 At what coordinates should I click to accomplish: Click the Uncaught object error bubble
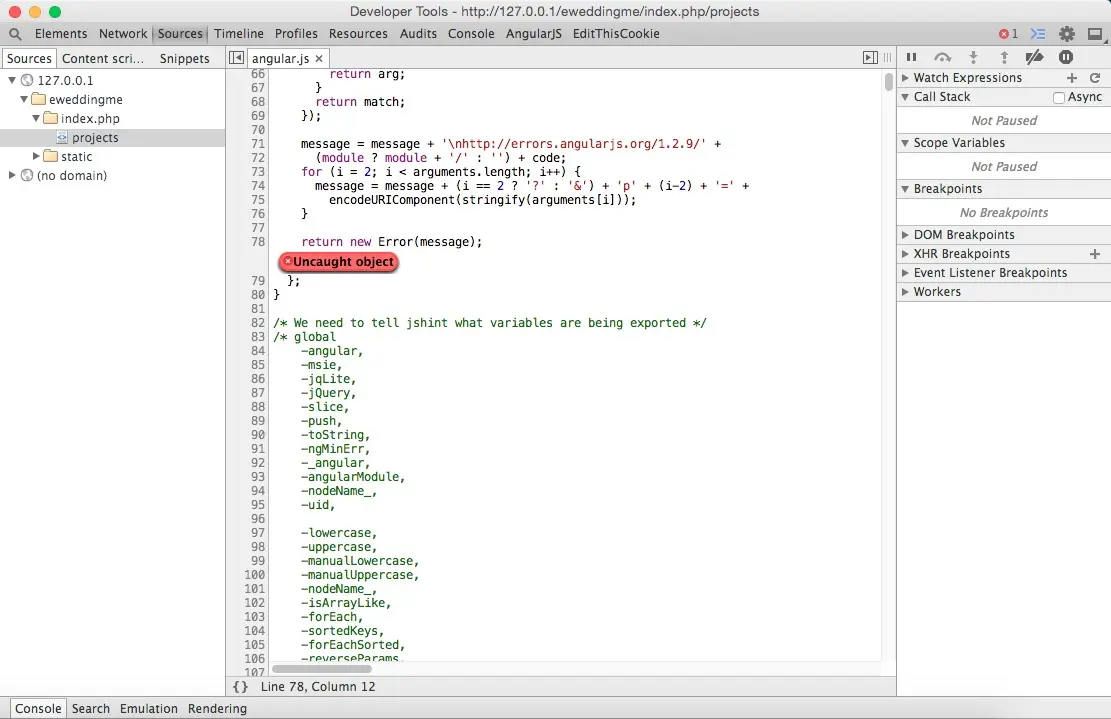[338, 262]
